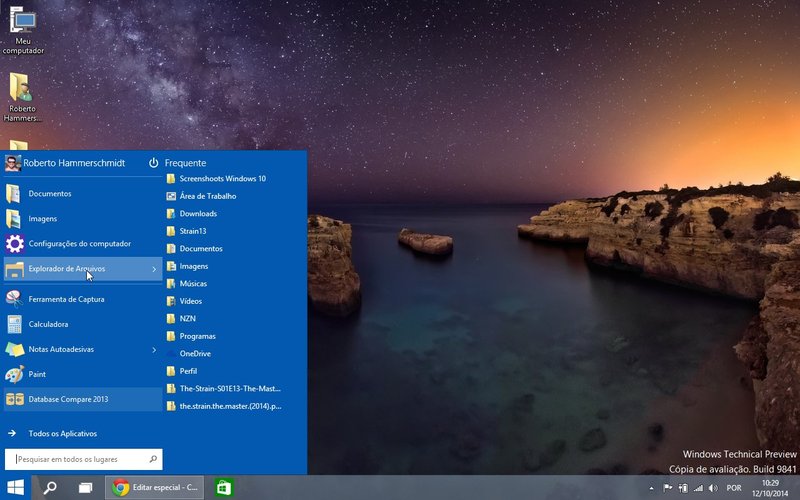Click the Configurações gear icon

(15, 244)
